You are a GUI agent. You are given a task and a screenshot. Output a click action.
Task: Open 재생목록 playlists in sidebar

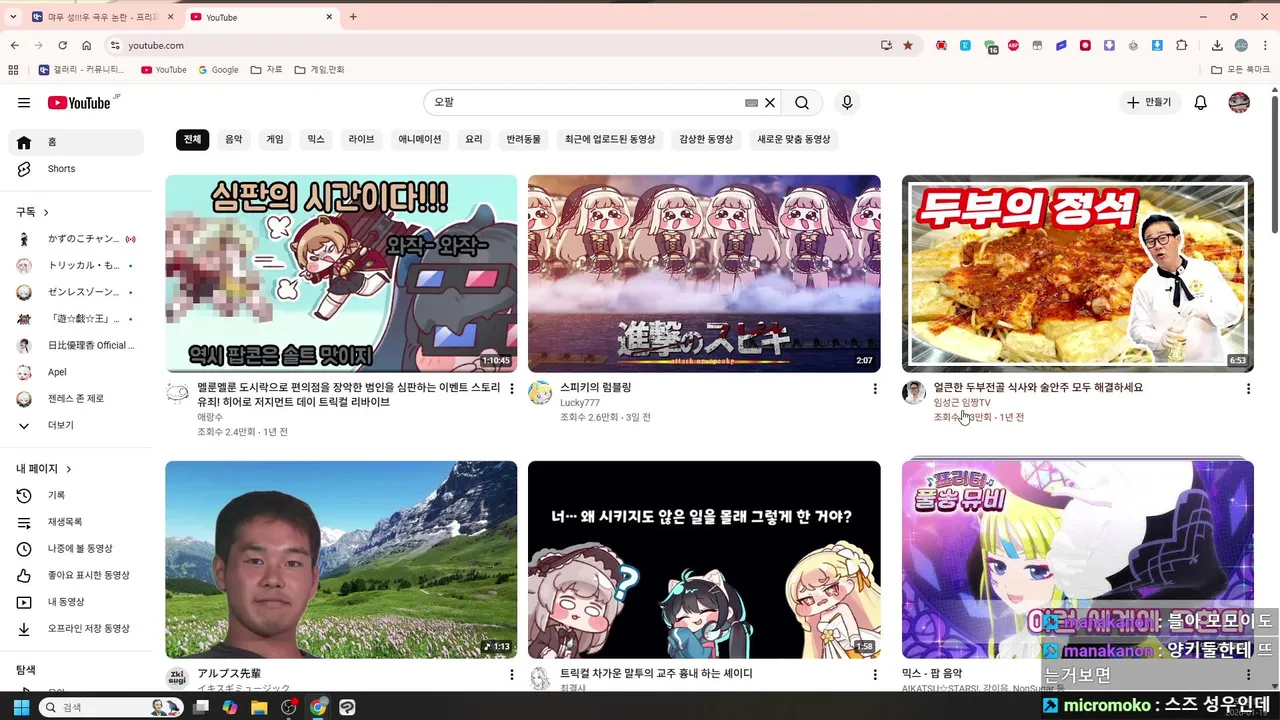(76, 522)
